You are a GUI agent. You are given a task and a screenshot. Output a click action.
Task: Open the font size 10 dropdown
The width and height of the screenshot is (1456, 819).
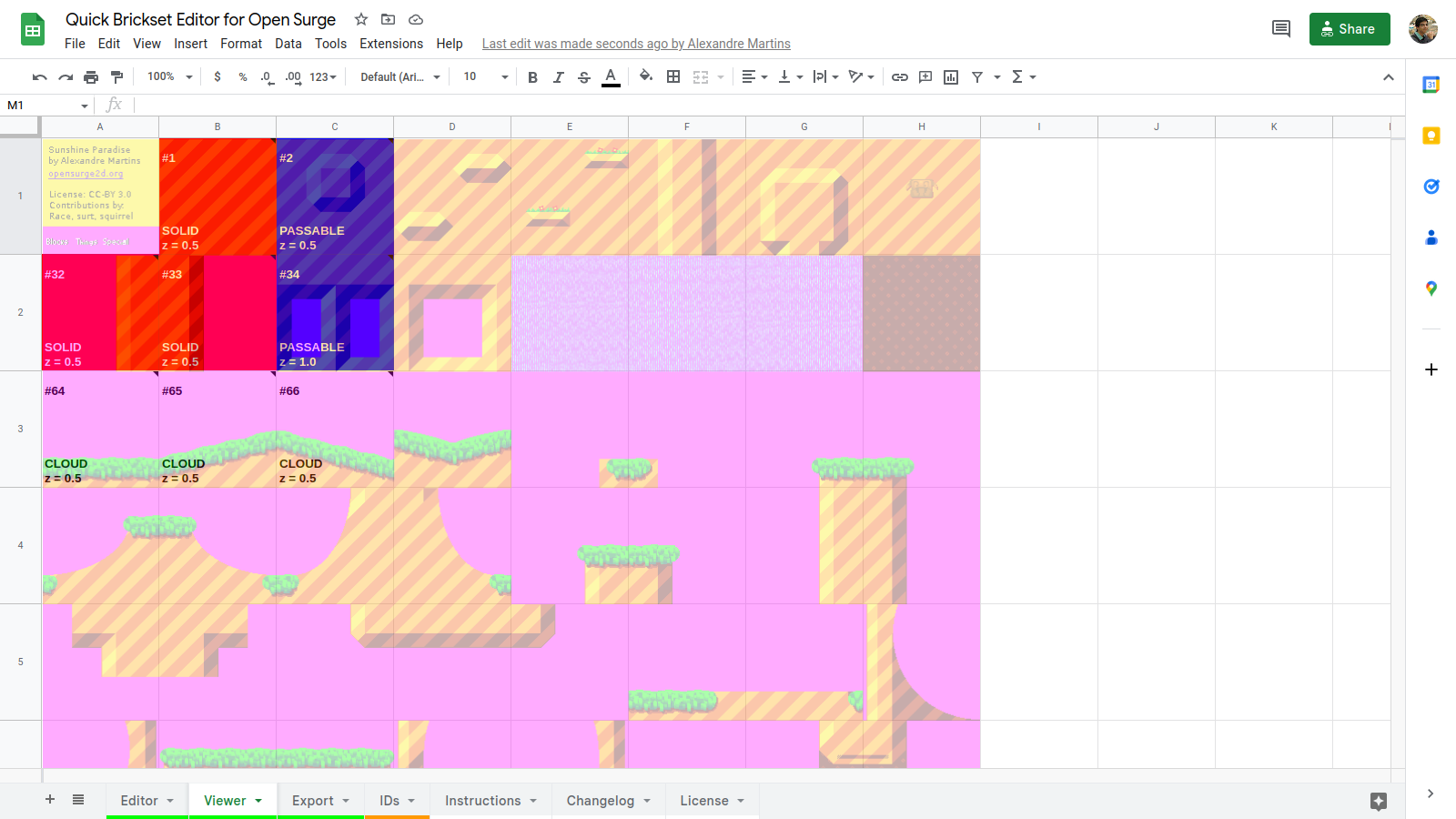[x=486, y=77]
